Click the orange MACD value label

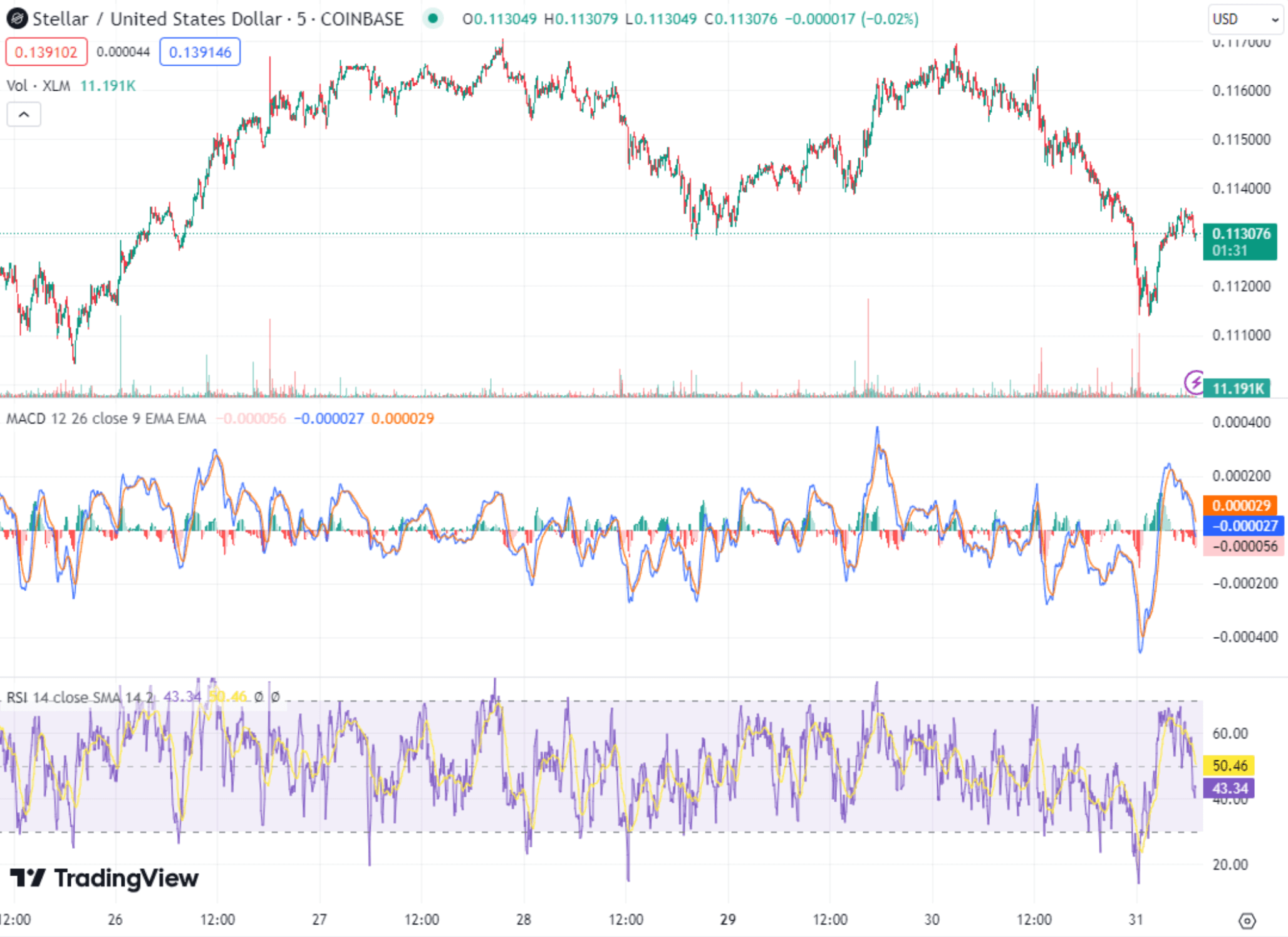1239,504
